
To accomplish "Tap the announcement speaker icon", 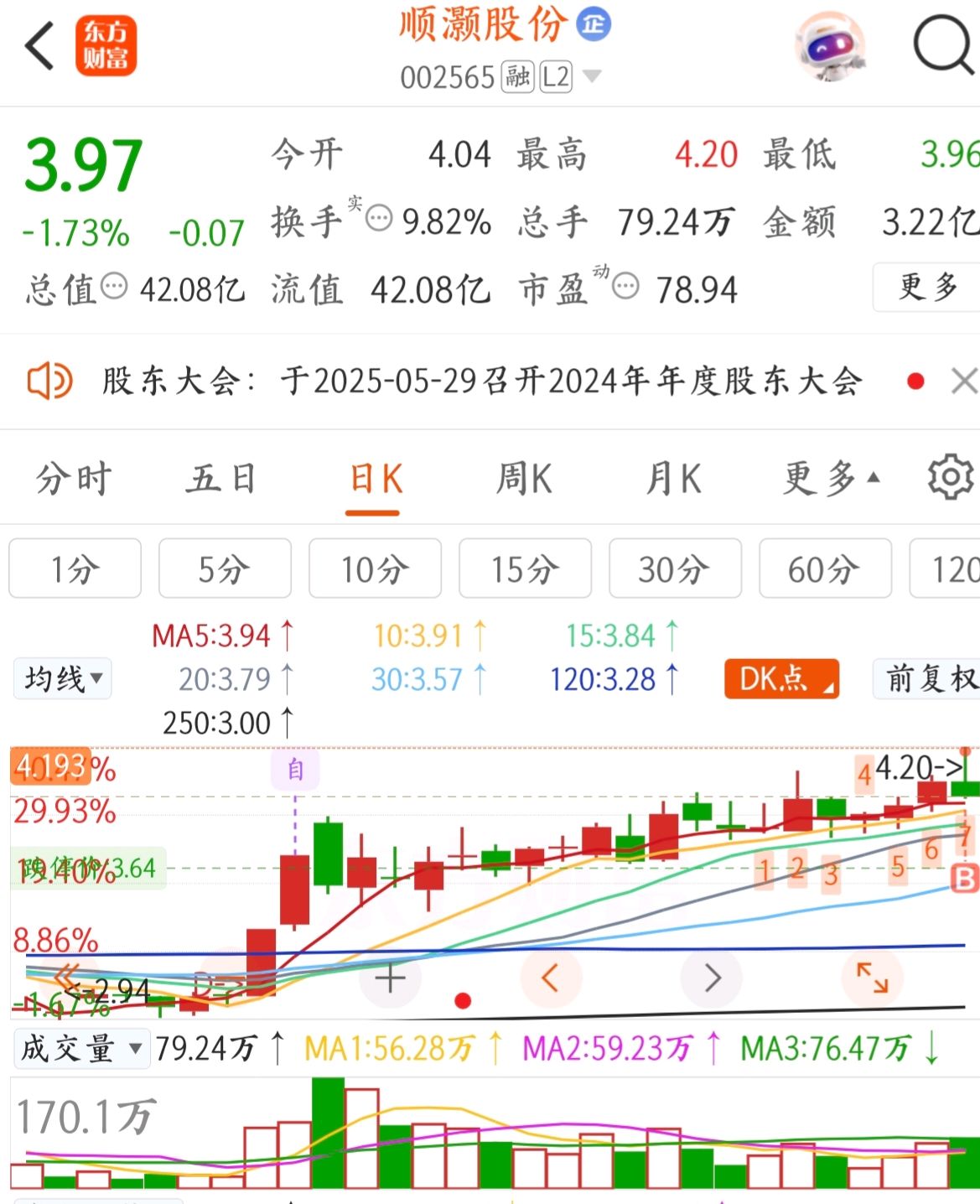I will (49, 381).
